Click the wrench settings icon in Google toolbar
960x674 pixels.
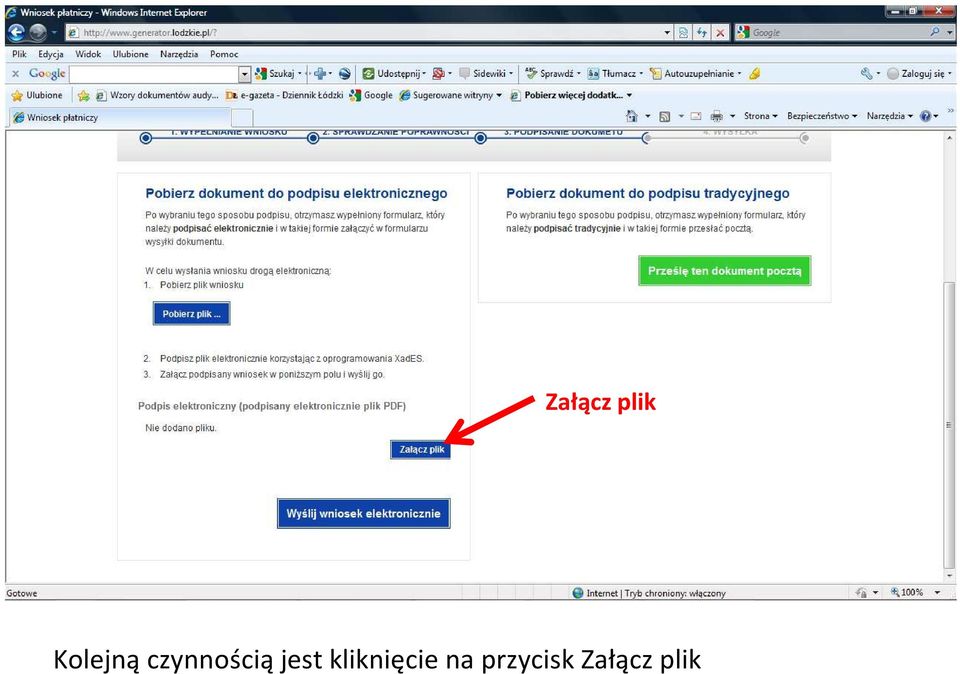coord(866,73)
